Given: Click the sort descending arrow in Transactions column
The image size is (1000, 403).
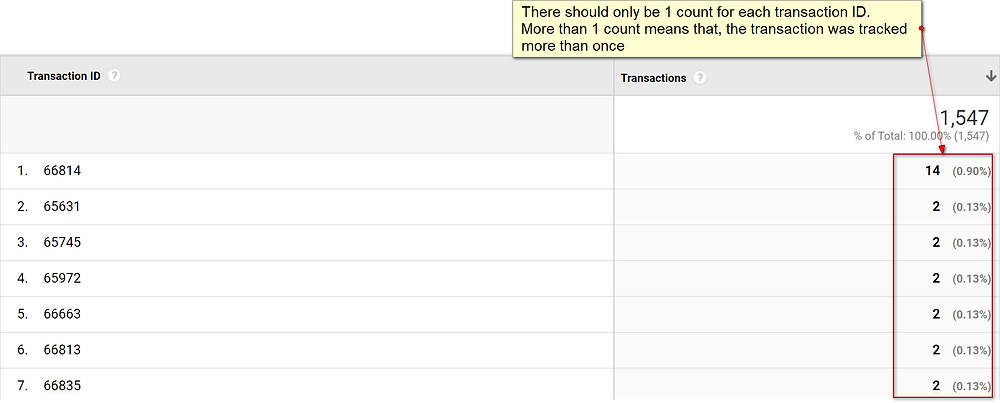Looking at the screenshot, I should [990, 77].
